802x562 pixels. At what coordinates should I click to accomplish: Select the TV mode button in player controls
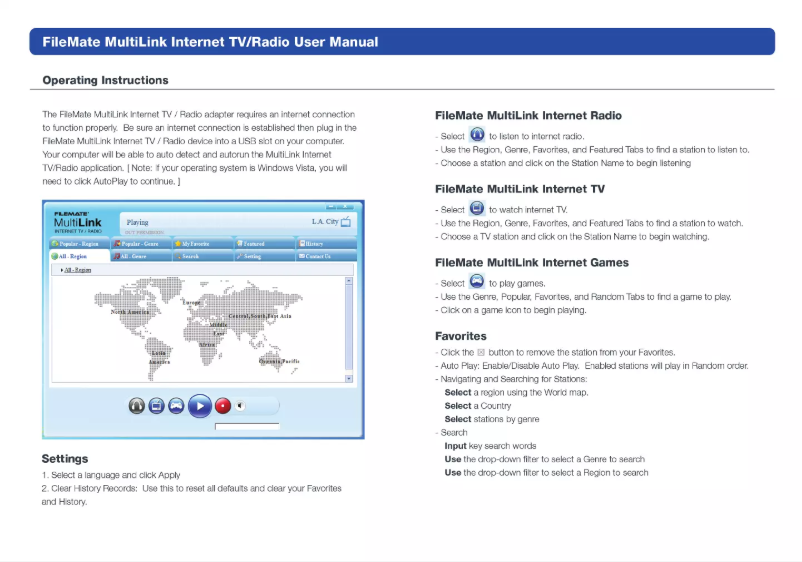pyautogui.click(x=156, y=406)
